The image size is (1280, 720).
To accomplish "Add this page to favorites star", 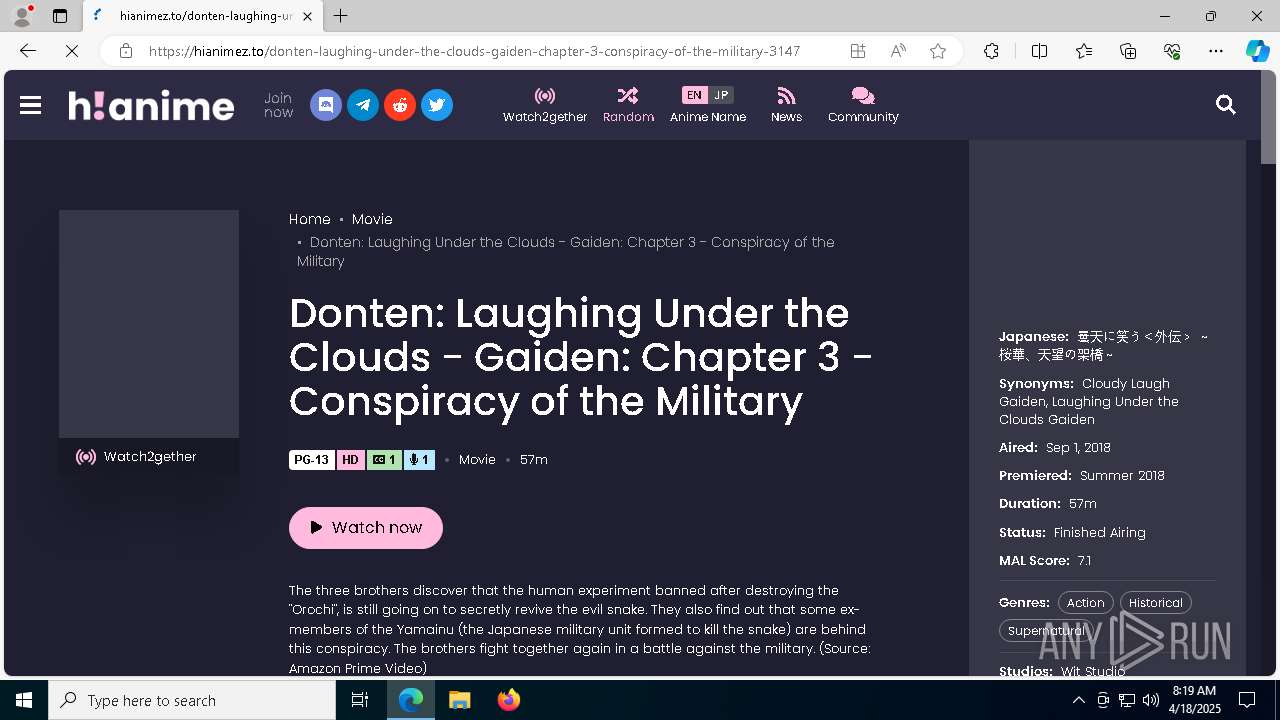I will click(x=938, y=51).
